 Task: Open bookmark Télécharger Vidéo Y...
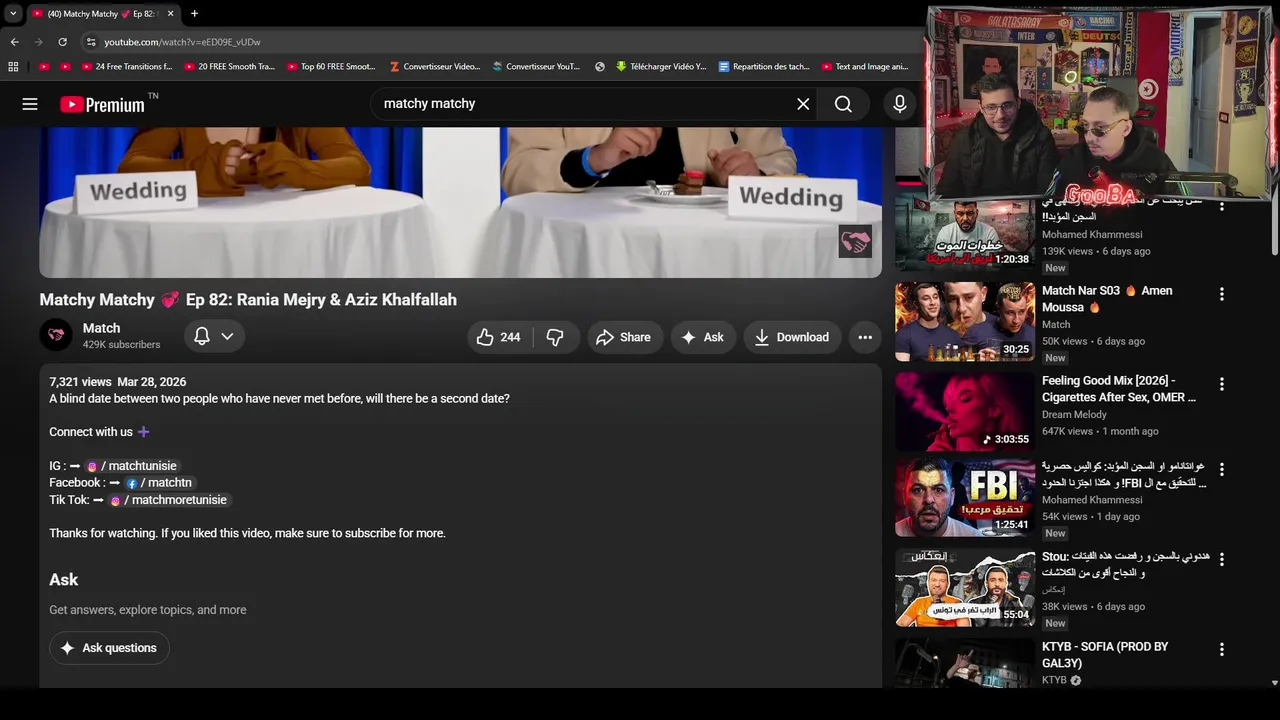661,67
